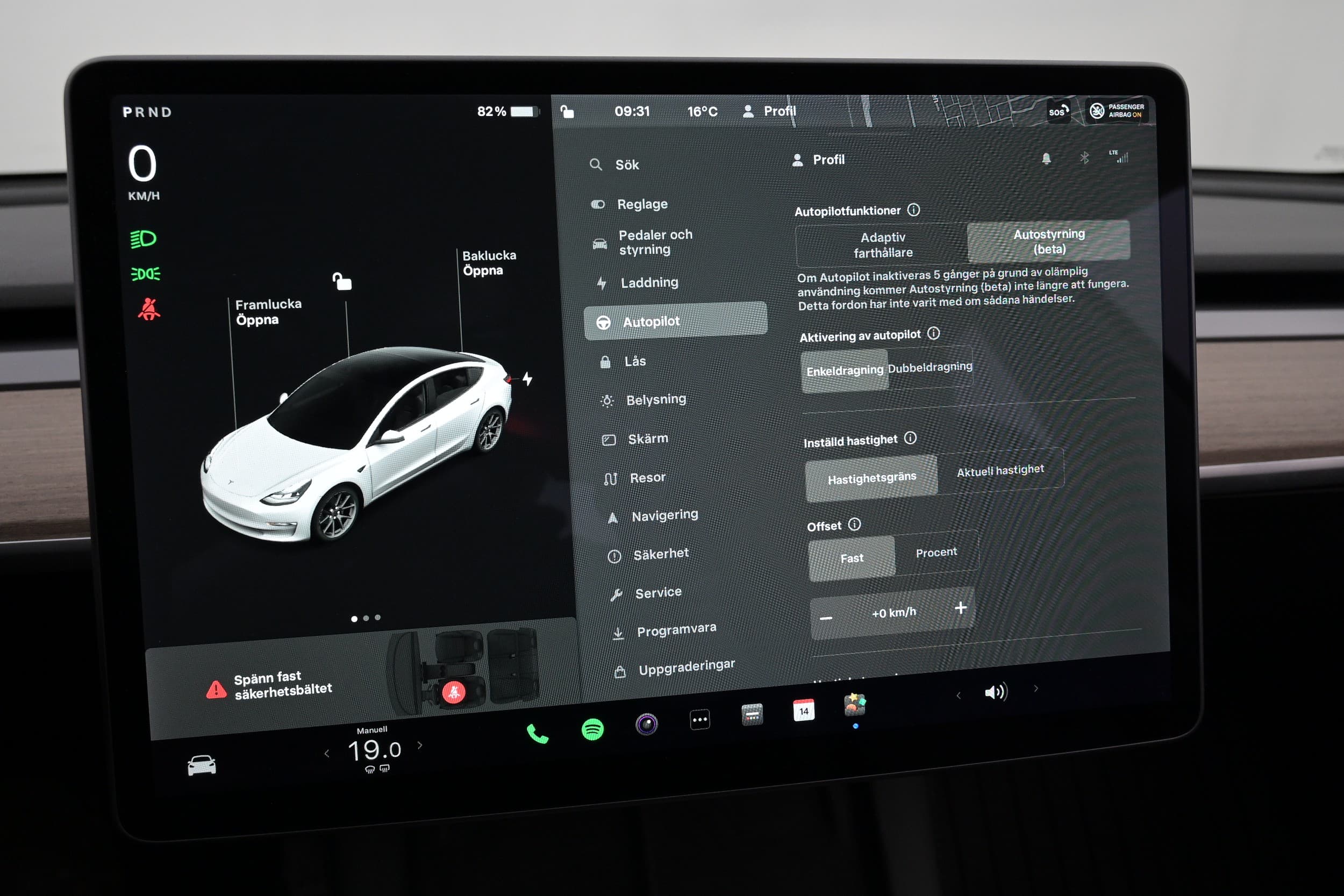Tap the page indicator dots
The height and width of the screenshot is (896, 1344).
(366, 618)
